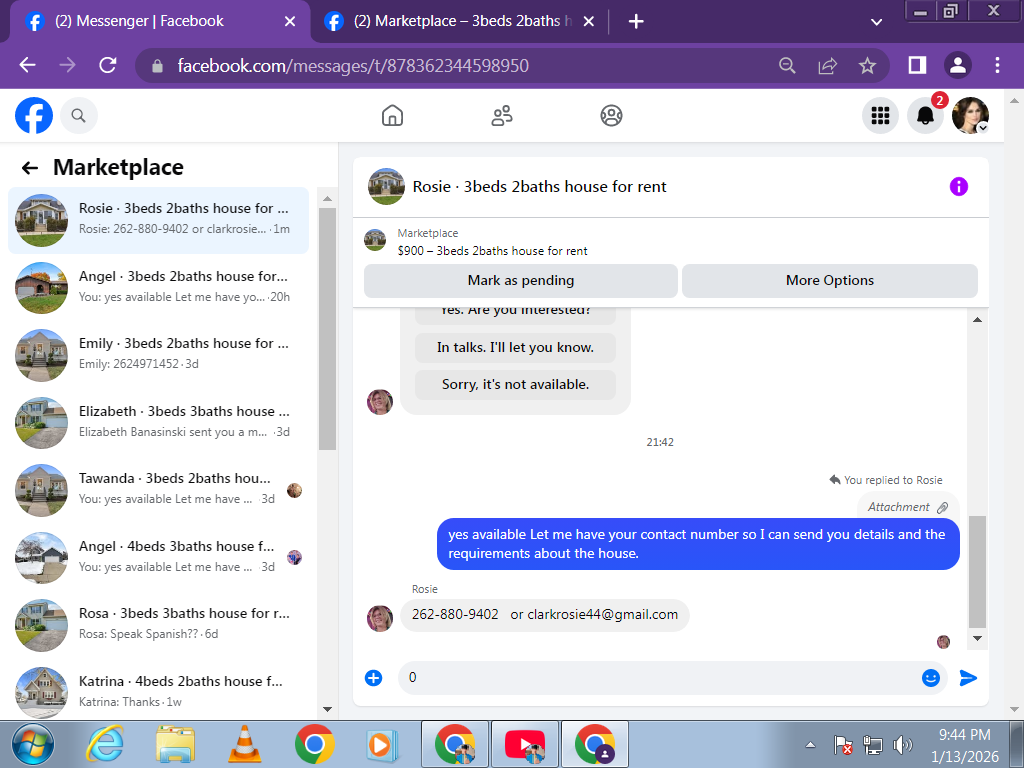Select the Rosie 3beds 2baths conversation
Screen dimensions: 1024x768
point(158,220)
